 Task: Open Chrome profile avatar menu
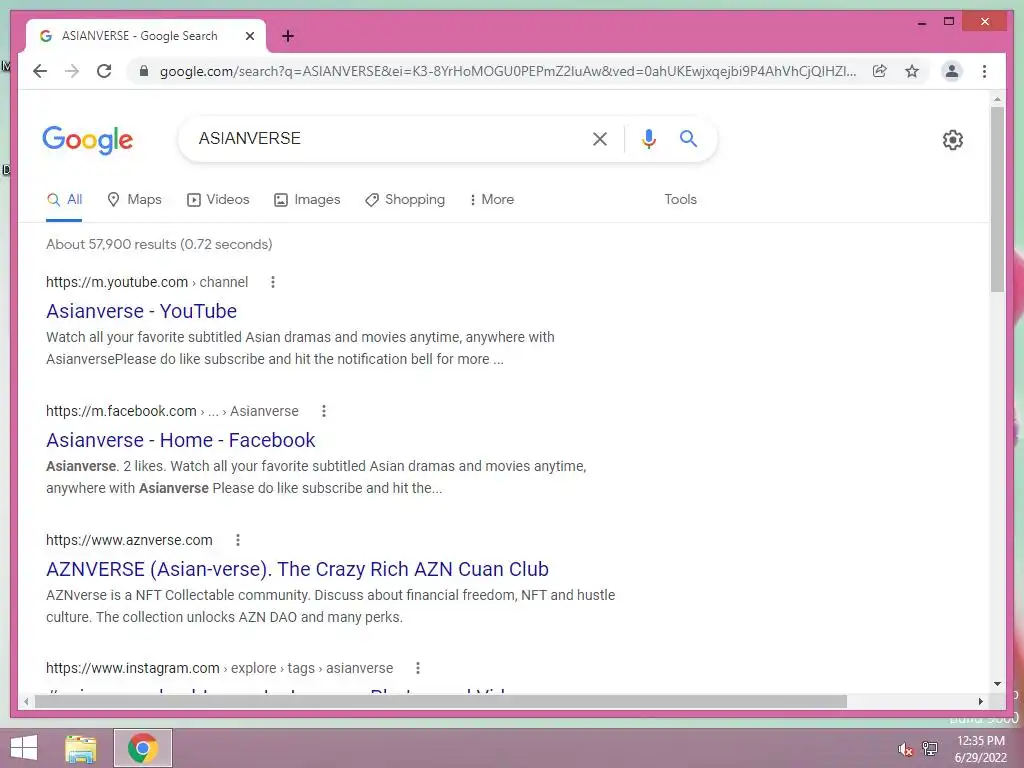pyautogui.click(x=952, y=71)
